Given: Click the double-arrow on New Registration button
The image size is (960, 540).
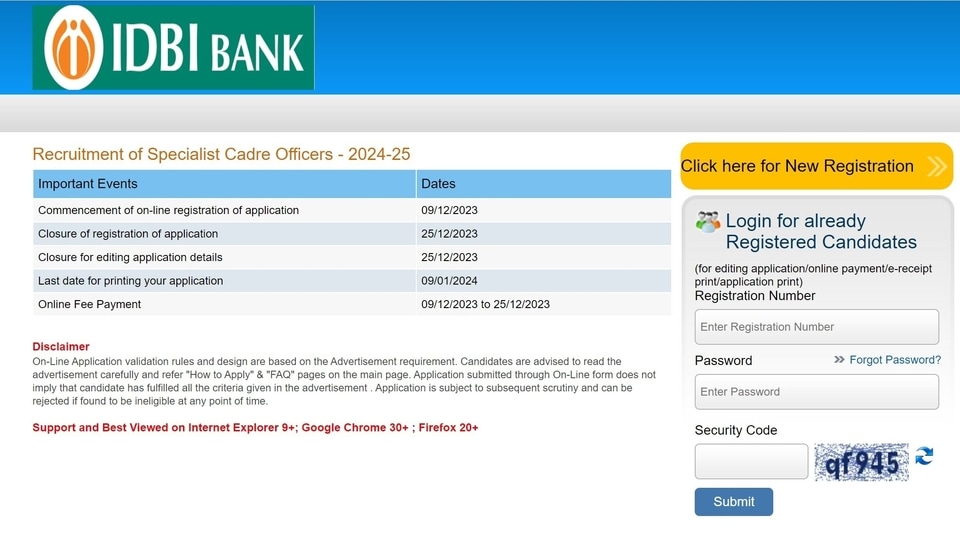Looking at the screenshot, I should click(937, 166).
